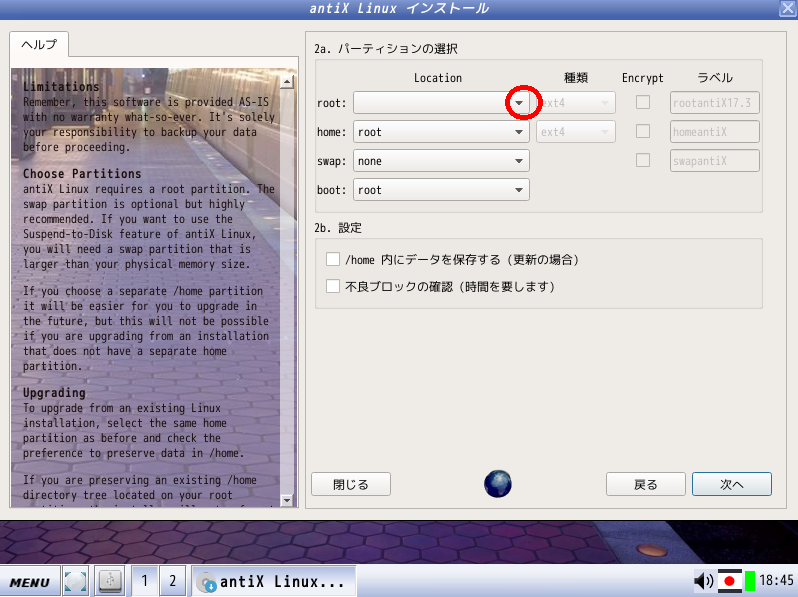Switch to workspace 2
798x597 pixels.
click(173, 581)
